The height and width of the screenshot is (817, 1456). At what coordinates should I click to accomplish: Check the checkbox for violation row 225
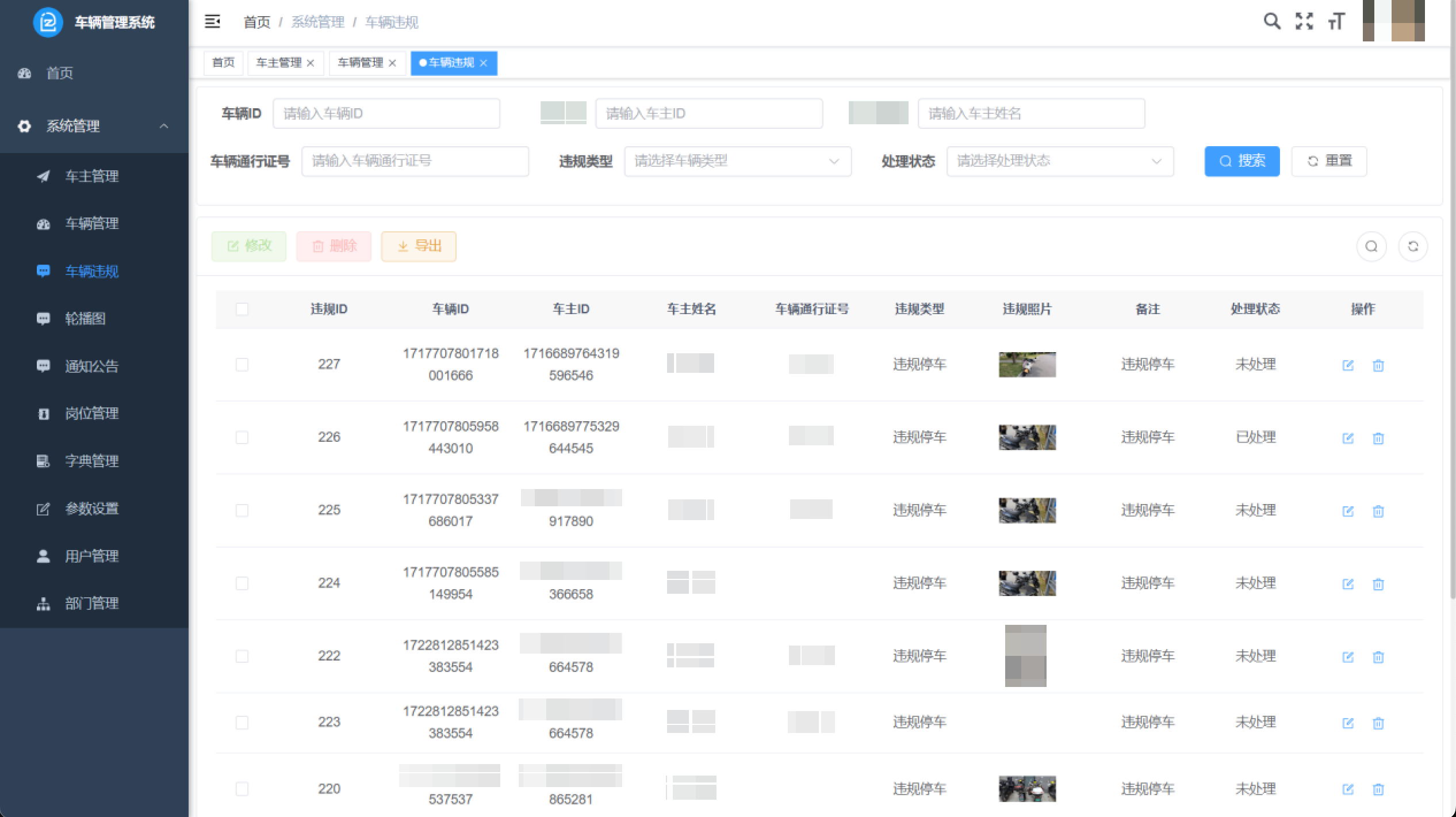pos(242,510)
